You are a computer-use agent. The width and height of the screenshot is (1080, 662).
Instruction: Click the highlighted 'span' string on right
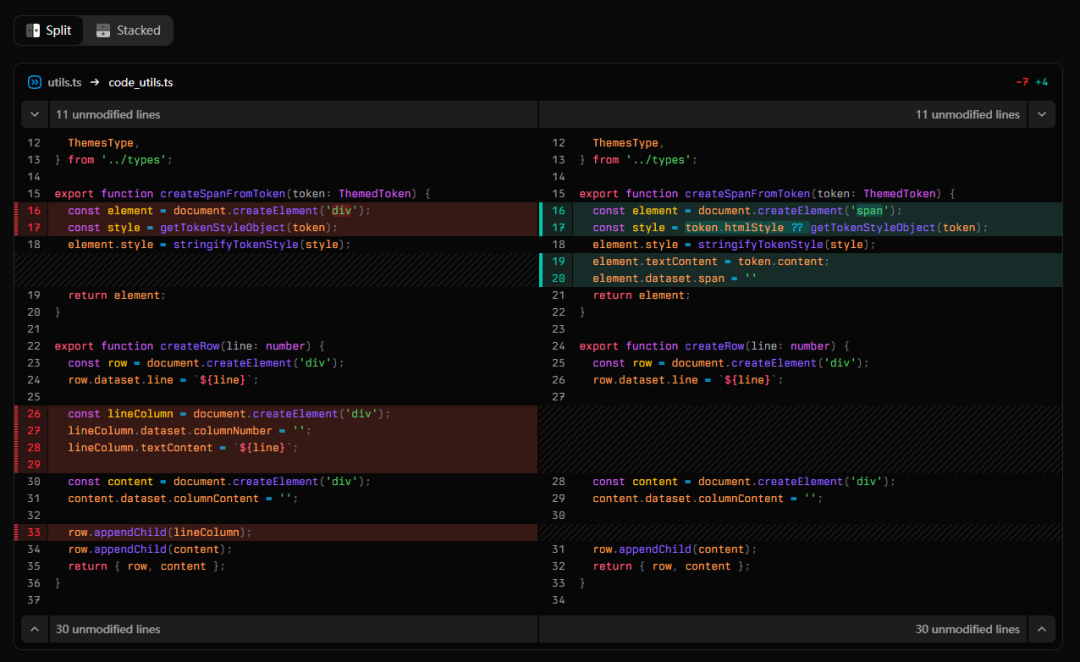click(869, 211)
